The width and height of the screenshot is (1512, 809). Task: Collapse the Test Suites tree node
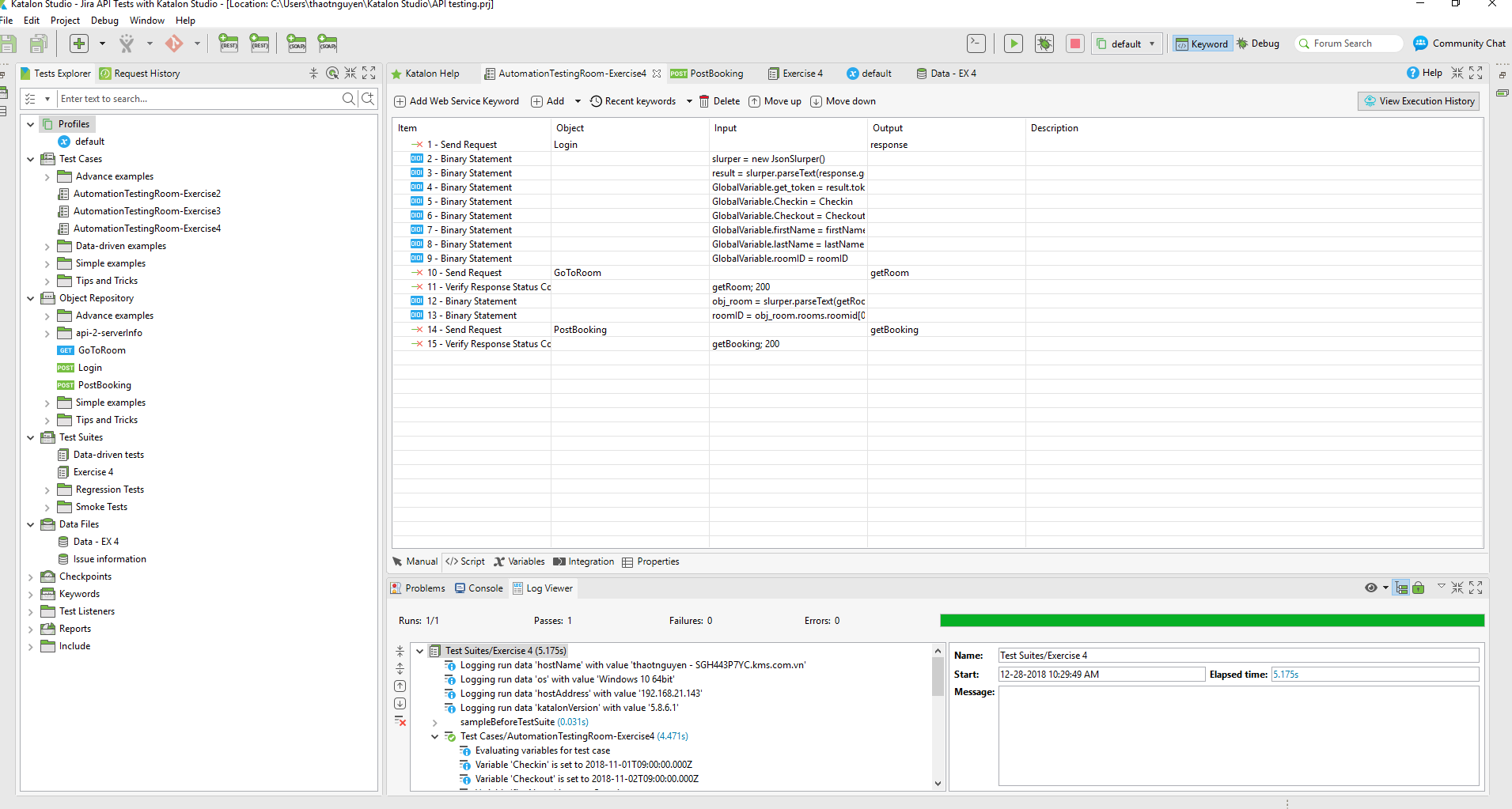coord(31,437)
